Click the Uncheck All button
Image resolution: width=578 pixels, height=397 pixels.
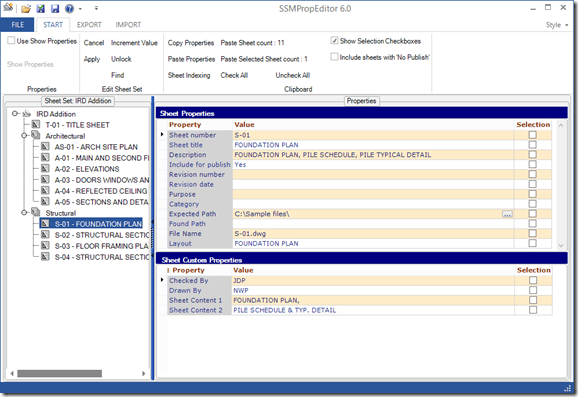(293, 75)
